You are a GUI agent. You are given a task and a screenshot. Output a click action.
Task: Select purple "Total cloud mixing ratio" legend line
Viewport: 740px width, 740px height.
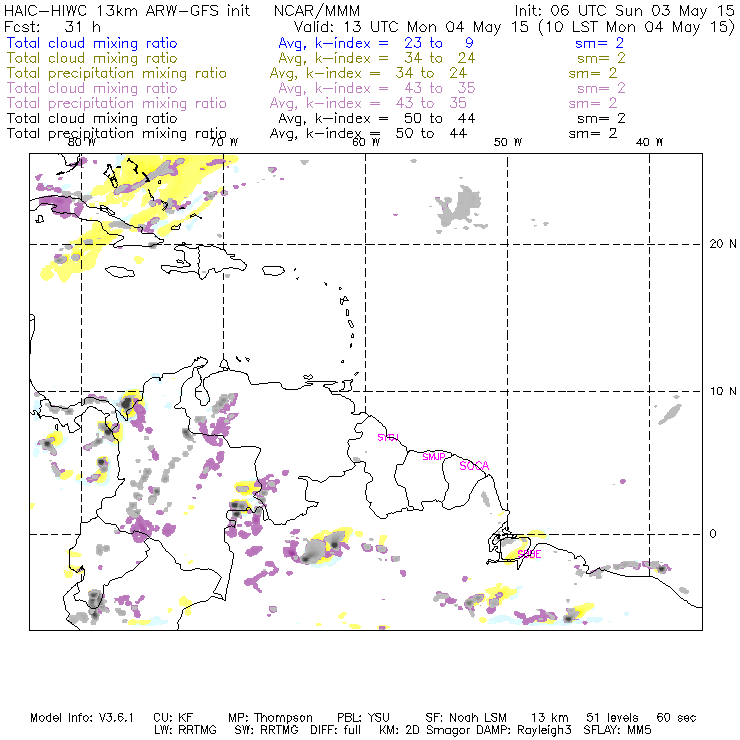coord(92,88)
